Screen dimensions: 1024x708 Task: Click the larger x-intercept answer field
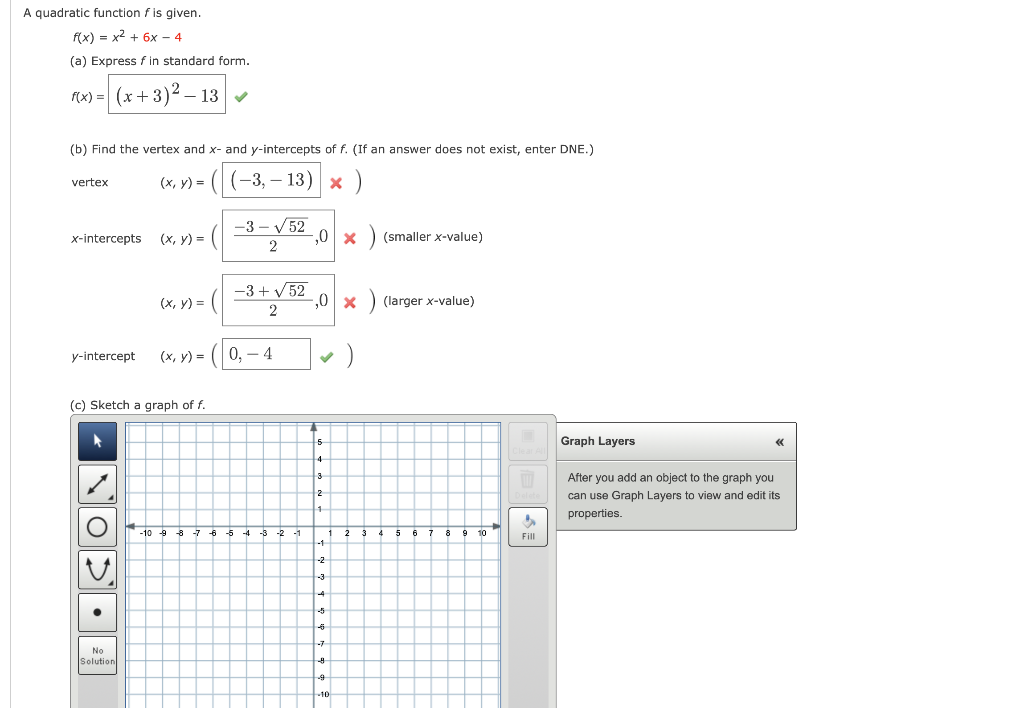pos(276,300)
